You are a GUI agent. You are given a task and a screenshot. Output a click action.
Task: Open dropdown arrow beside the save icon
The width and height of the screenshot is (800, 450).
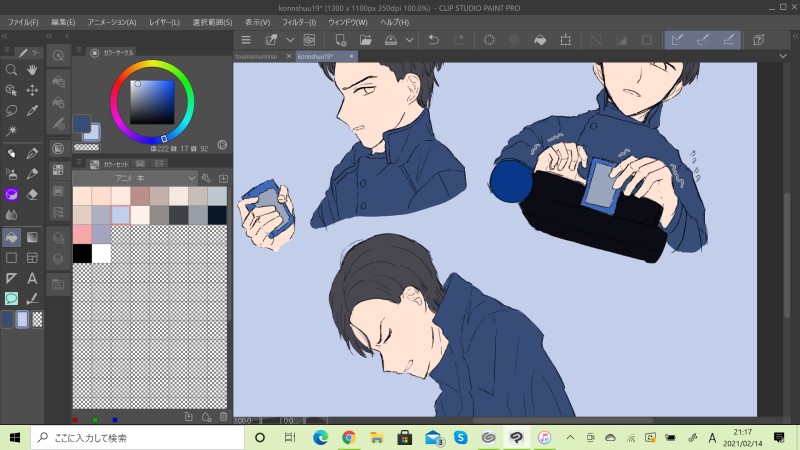[409, 40]
